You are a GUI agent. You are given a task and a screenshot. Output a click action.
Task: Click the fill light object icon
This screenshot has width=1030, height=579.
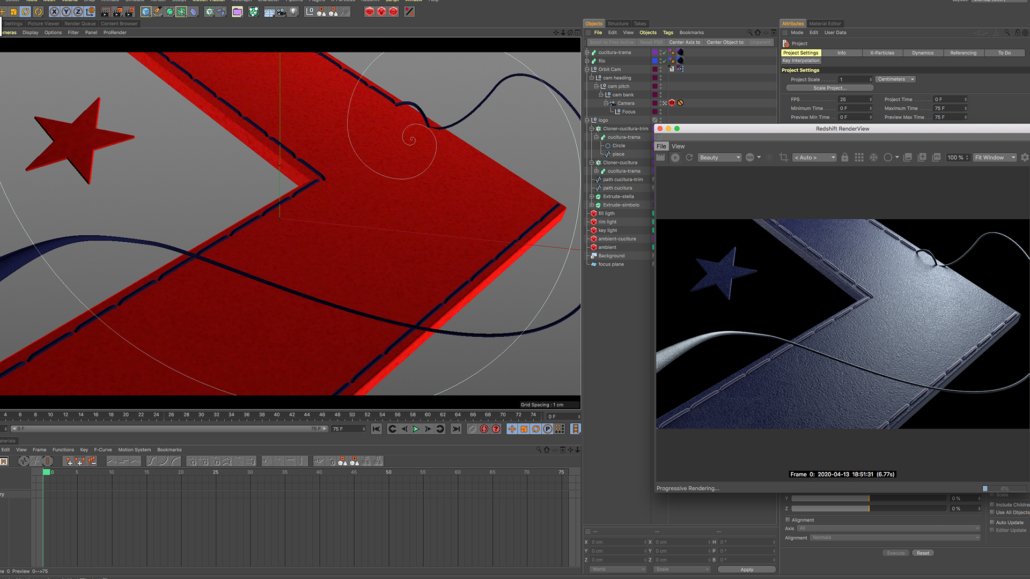tap(594, 214)
